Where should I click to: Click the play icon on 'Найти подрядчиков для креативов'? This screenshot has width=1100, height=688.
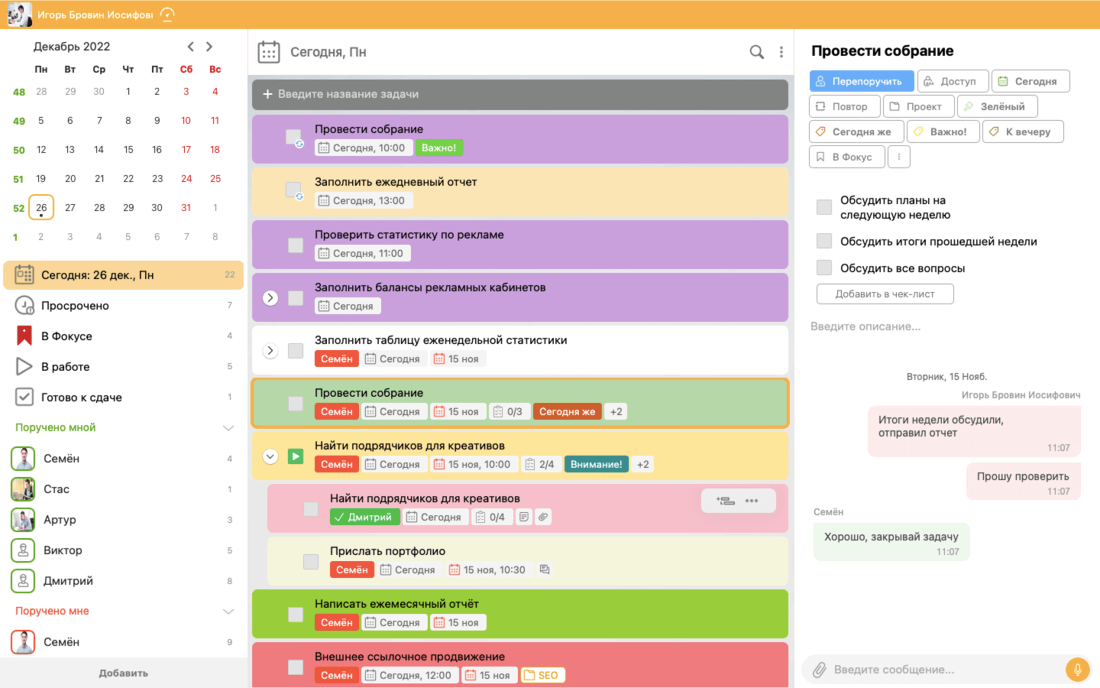tap(295, 456)
